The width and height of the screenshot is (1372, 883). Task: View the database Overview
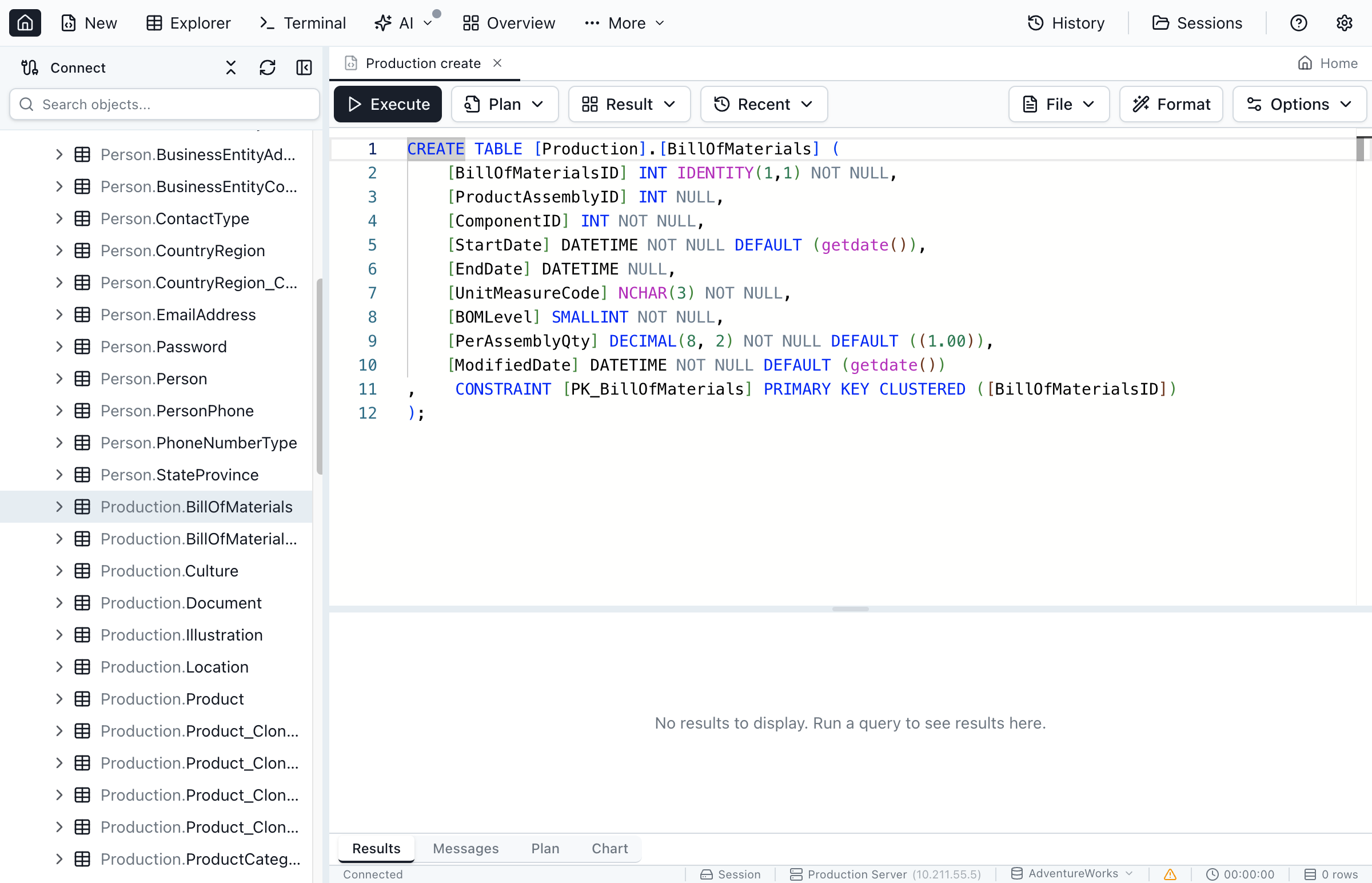[x=508, y=23]
